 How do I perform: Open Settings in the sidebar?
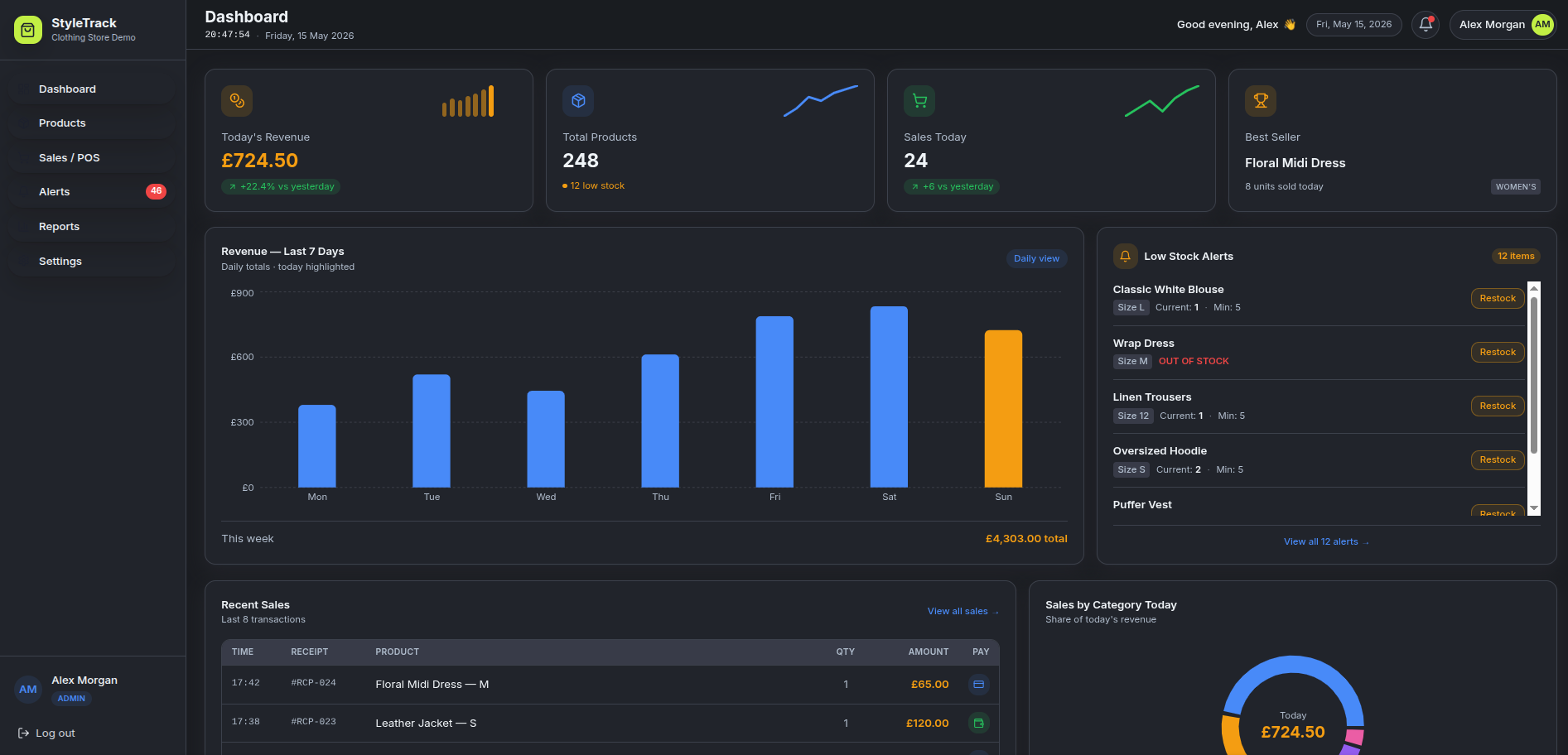[92, 261]
